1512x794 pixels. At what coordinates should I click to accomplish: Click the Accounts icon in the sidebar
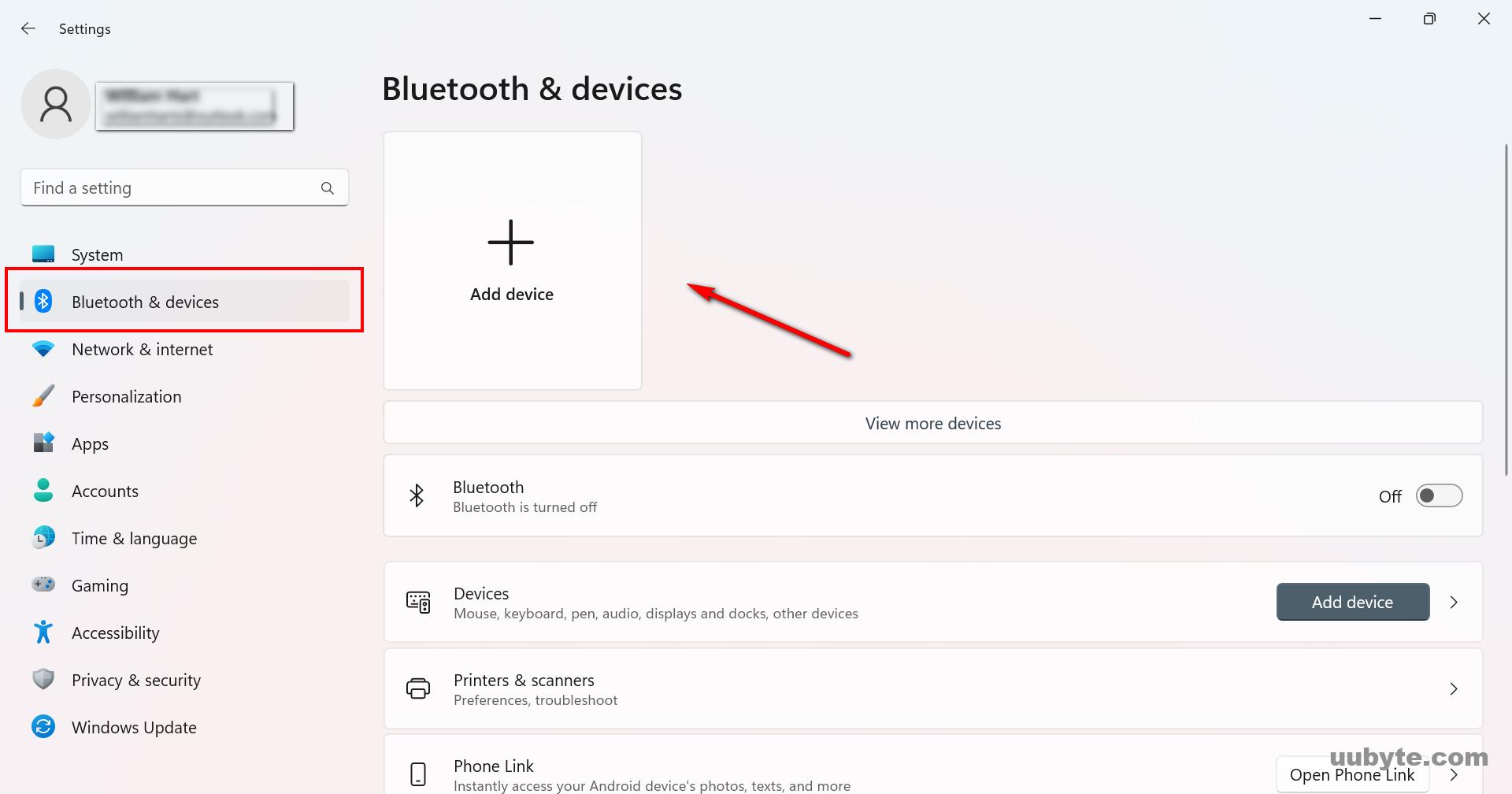pyautogui.click(x=43, y=490)
